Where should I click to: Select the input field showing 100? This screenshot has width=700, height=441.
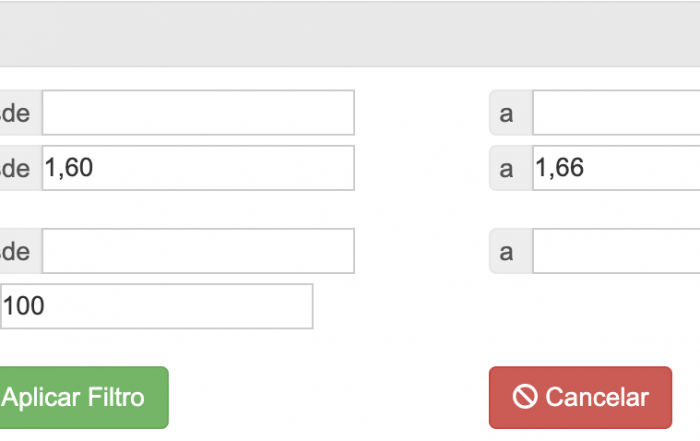(157, 306)
